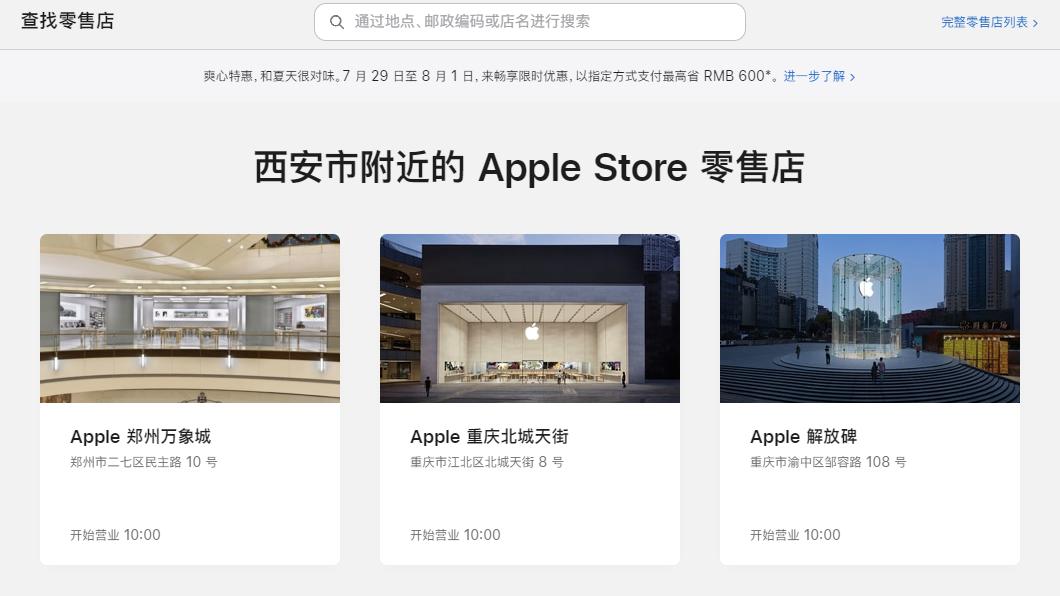Click the magnifying glass search icon
The image size is (1060, 596).
[x=337, y=22]
